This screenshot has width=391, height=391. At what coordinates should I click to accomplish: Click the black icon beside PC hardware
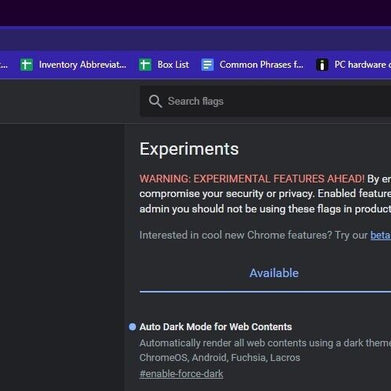322,65
